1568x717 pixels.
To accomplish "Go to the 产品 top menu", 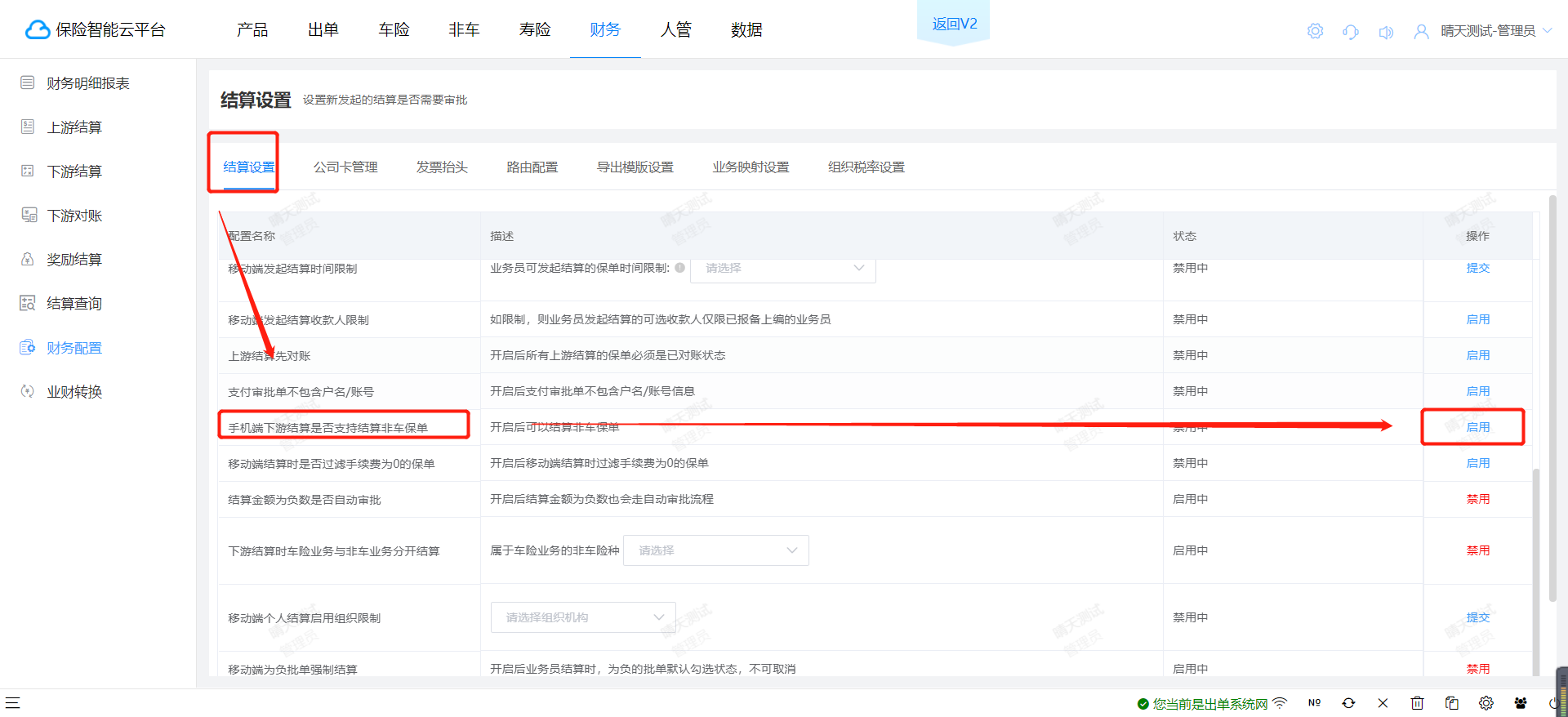I will [x=252, y=30].
